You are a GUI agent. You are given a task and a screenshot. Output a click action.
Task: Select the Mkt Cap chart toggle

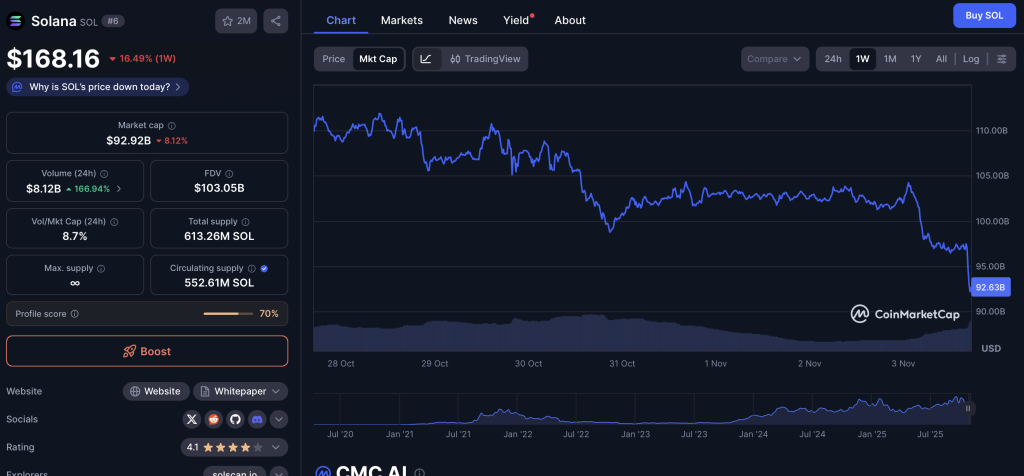coord(378,59)
